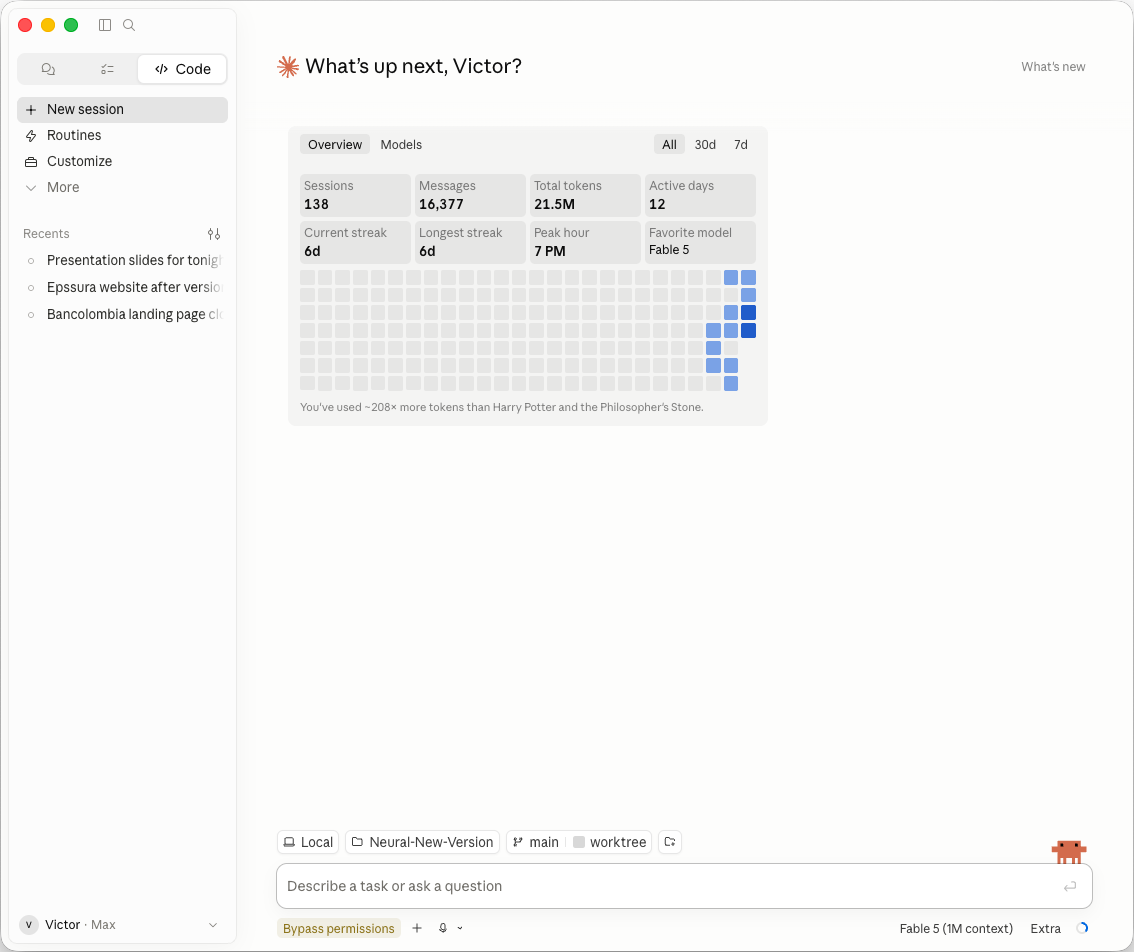Change the Extra effort setting
The image size is (1134, 952).
point(1045,929)
